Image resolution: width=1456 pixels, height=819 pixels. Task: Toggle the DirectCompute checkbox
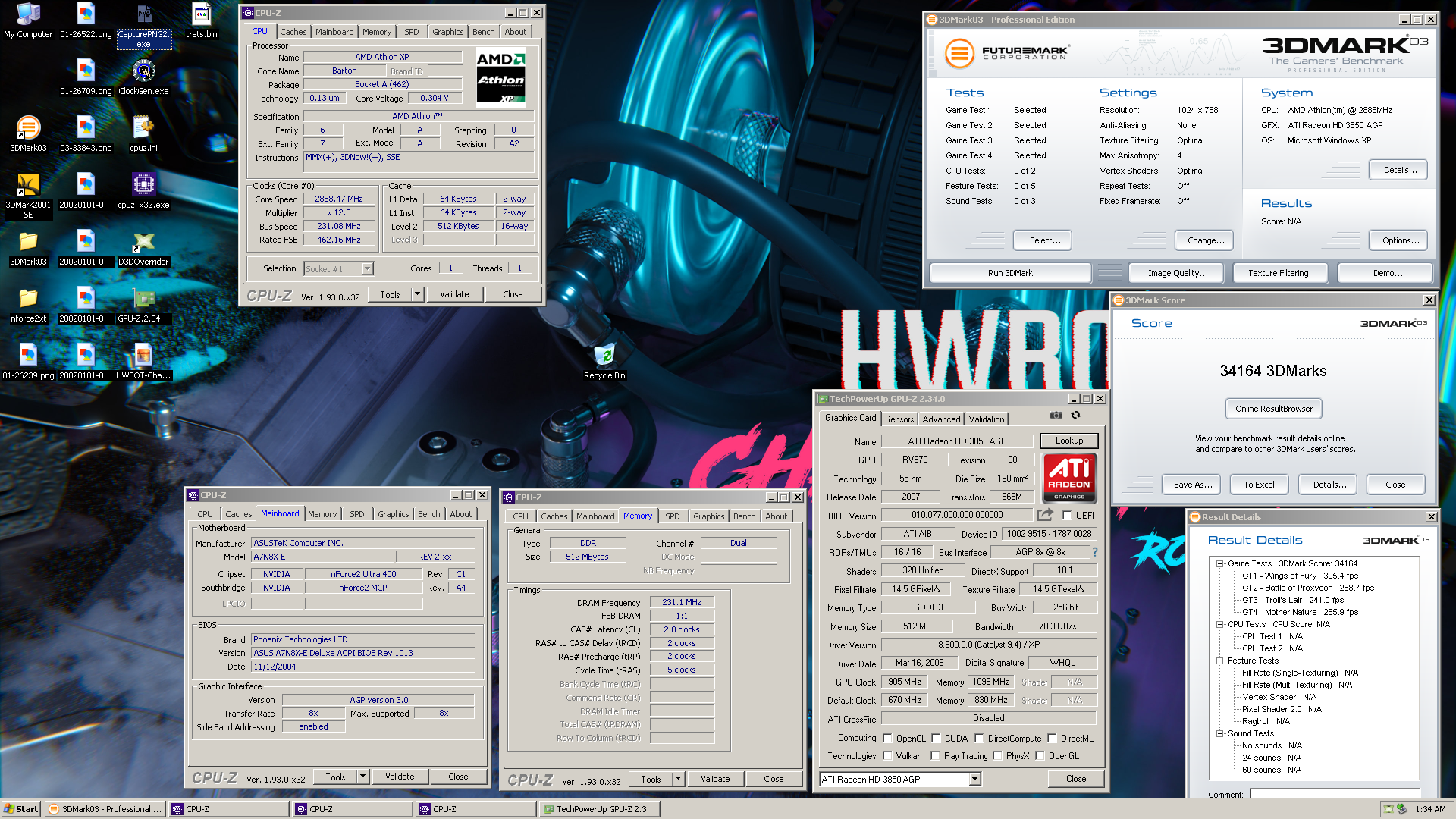pos(979,739)
